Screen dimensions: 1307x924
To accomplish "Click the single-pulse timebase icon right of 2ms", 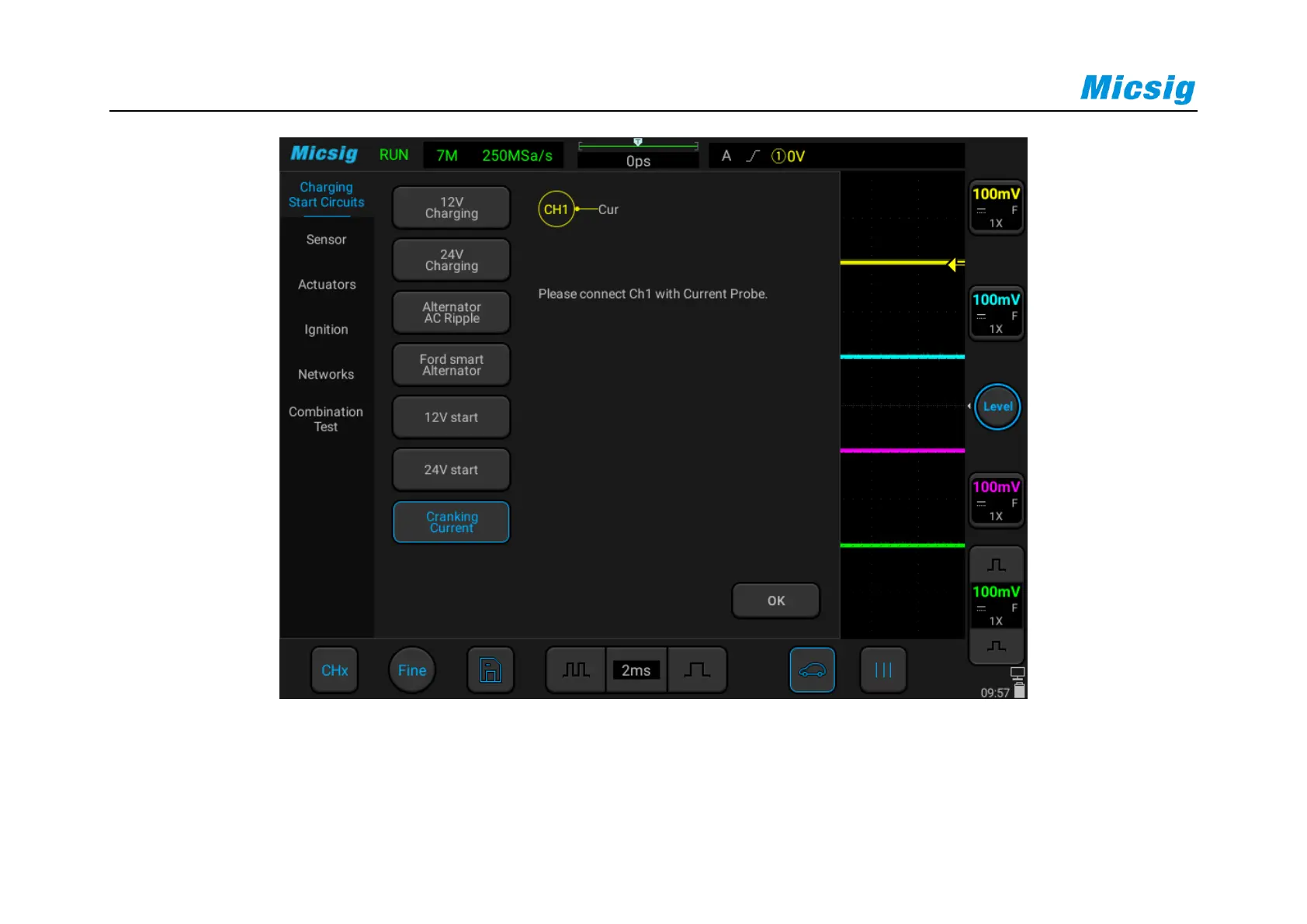I will [697, 670].
